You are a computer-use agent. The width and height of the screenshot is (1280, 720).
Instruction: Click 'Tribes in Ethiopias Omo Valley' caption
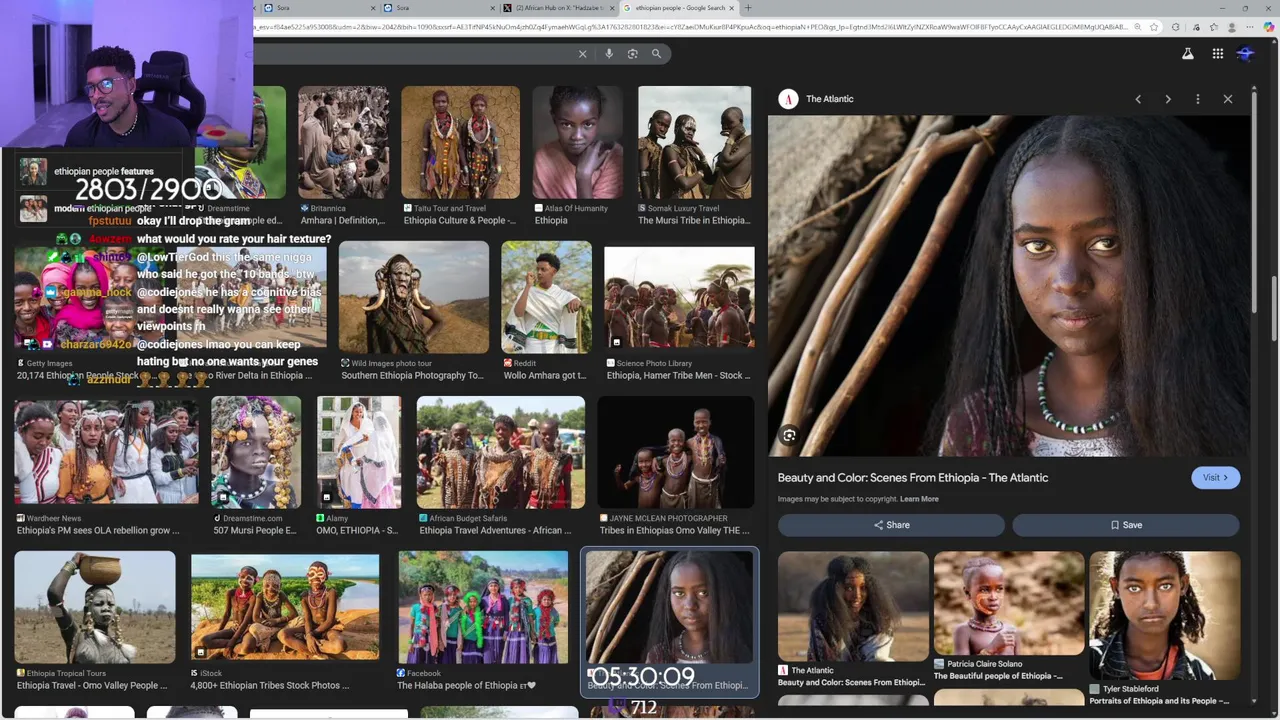(674, 531)
